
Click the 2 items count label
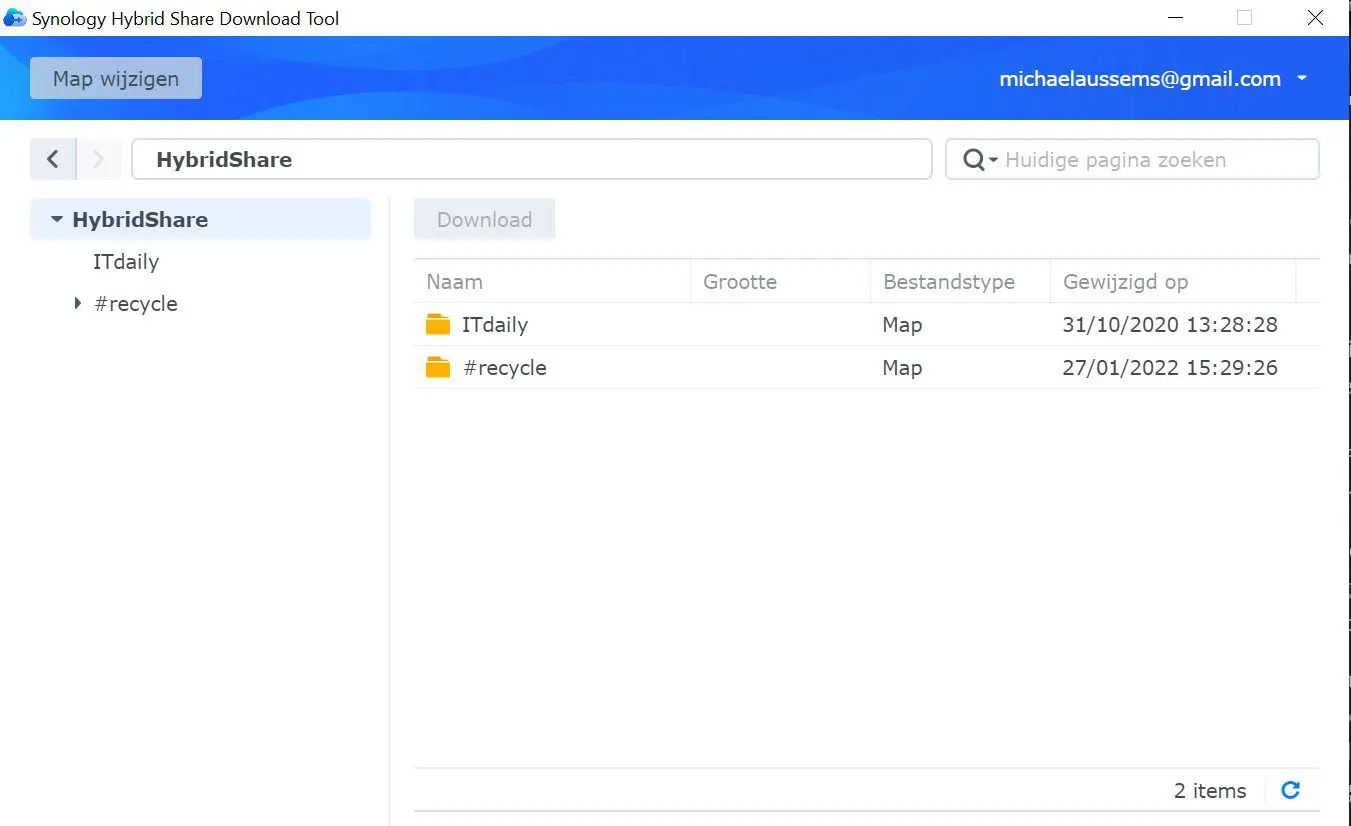tap(1210, 791)
